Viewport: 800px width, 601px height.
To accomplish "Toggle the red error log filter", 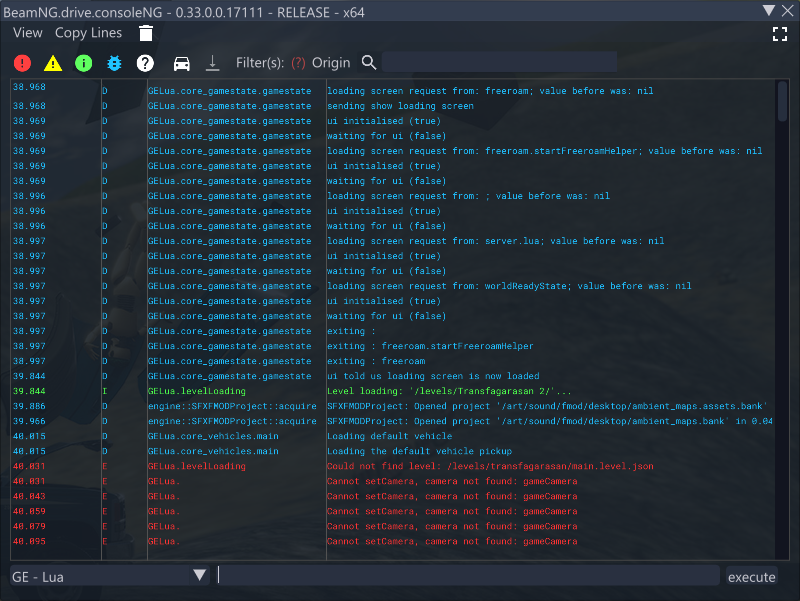I will [x=22, y=63].
